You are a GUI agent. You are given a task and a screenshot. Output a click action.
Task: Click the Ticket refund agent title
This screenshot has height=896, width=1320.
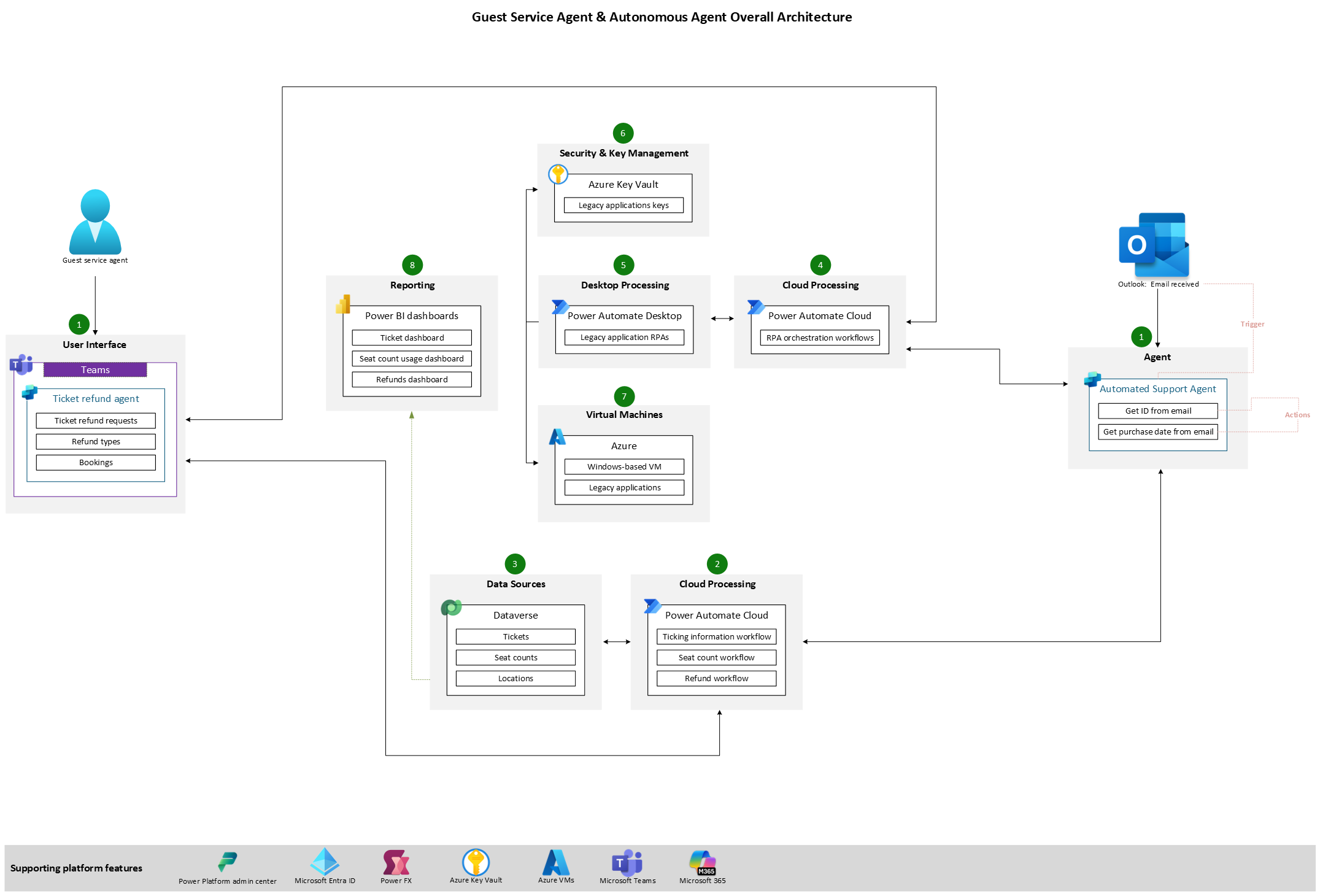pos(96,398)
